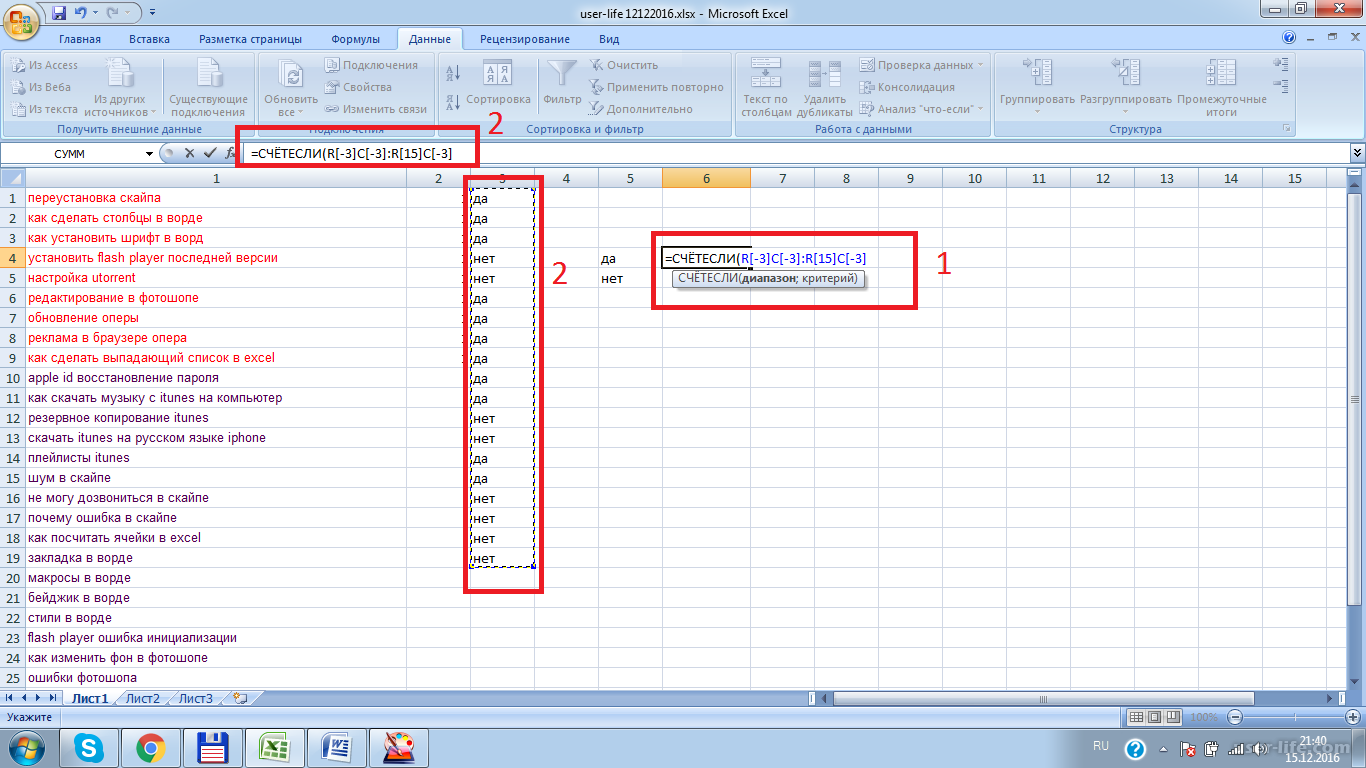1366x768 pixels.
Task: Click Существующие подключения button
Action: click(x=208, y=87)
